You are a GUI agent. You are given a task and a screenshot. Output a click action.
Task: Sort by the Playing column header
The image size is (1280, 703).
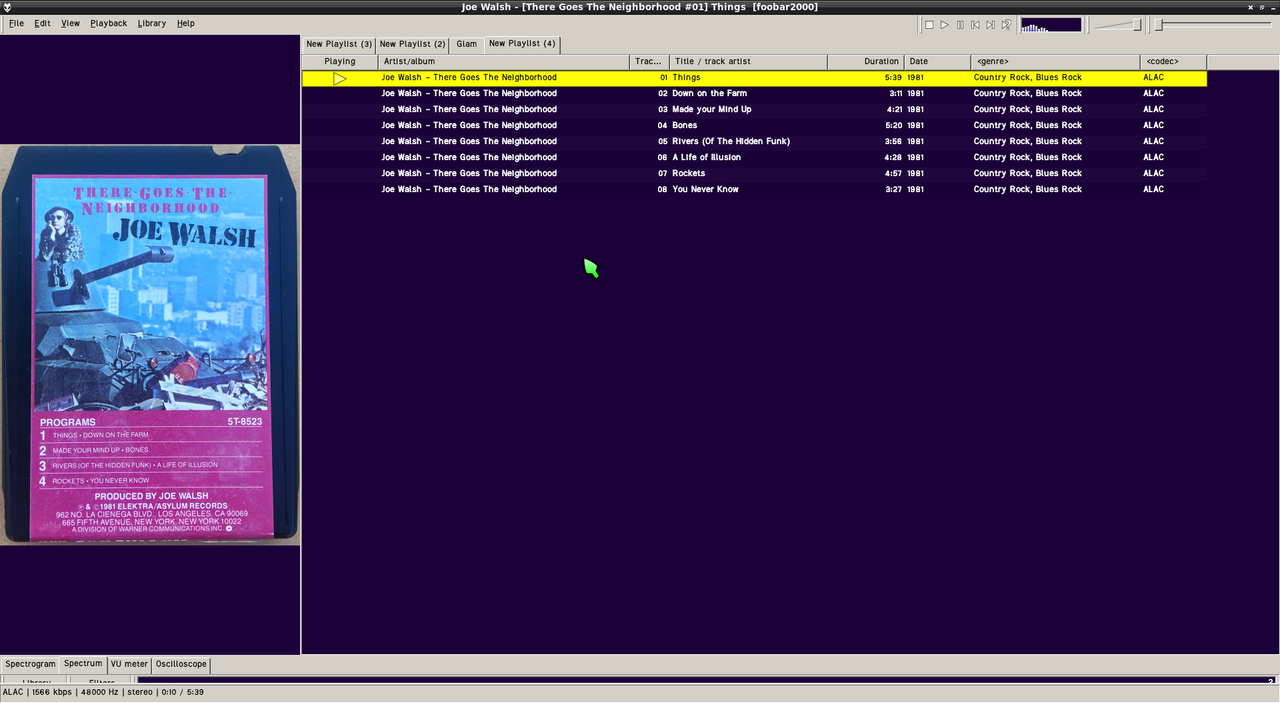pyautogui.click(x=340, y=62)
